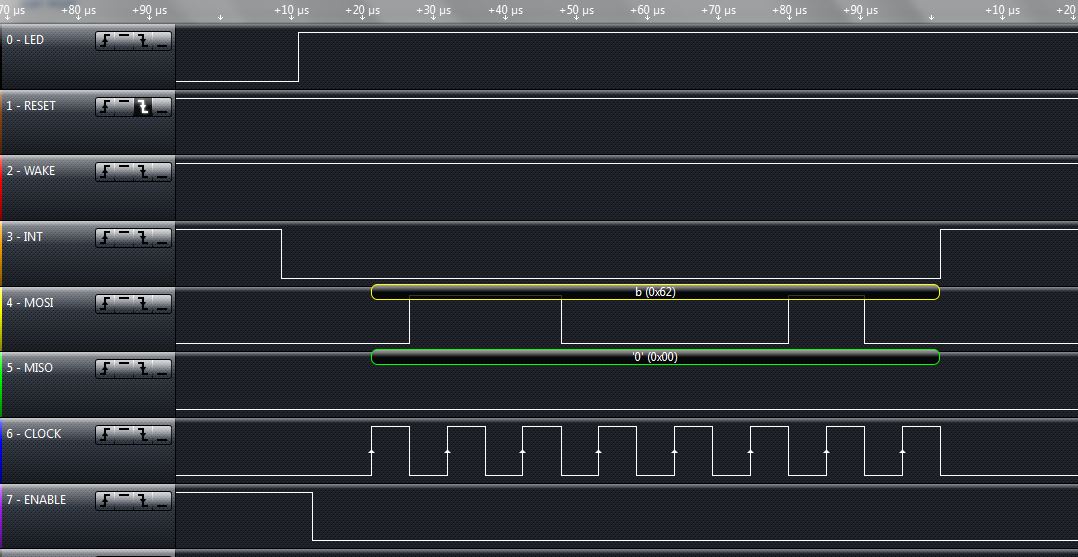Select the '3 - INT' channel label

coord(24,237)
